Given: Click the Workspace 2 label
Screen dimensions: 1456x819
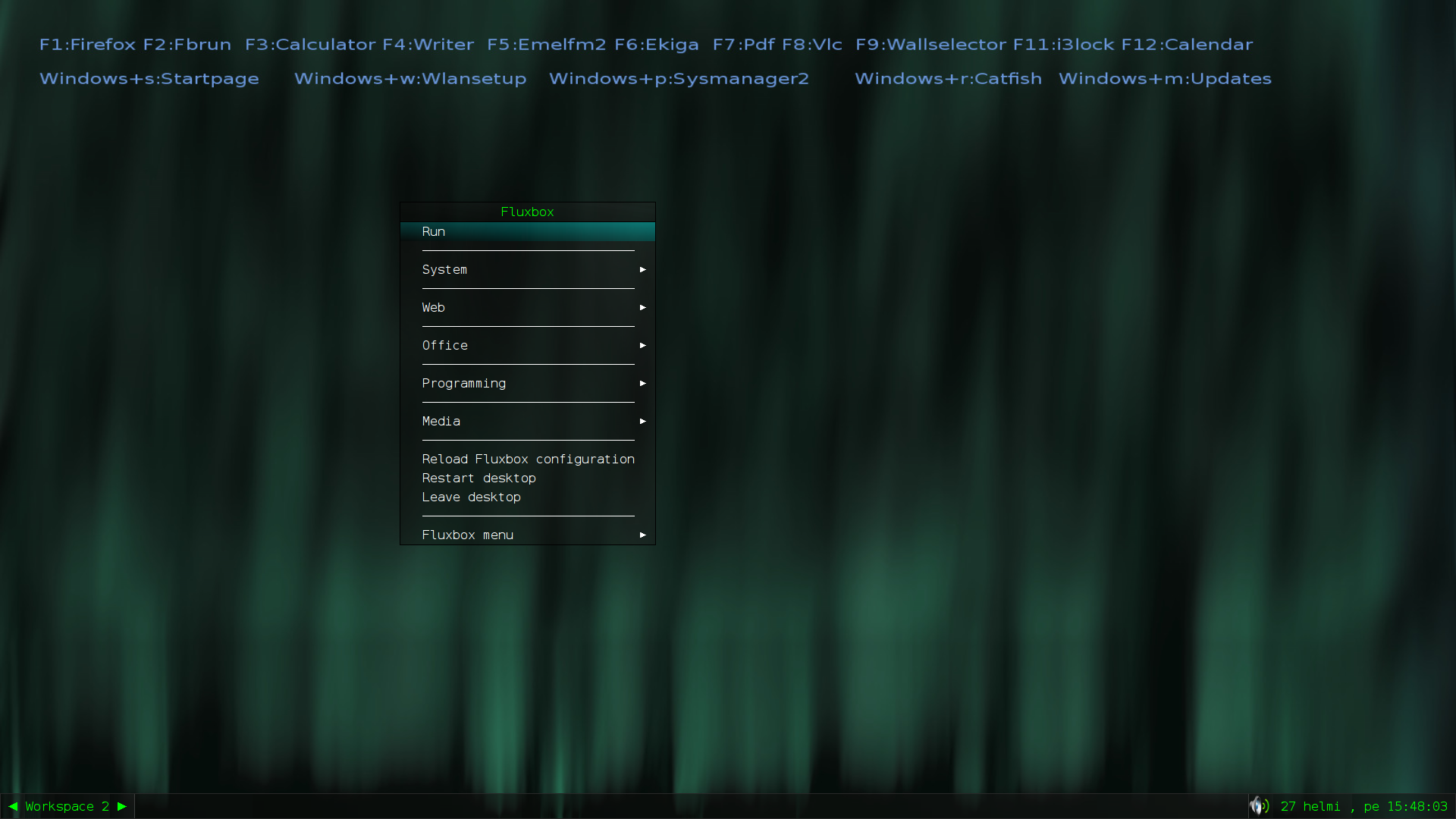Looking at the screenshot, I should coord(67,806).
